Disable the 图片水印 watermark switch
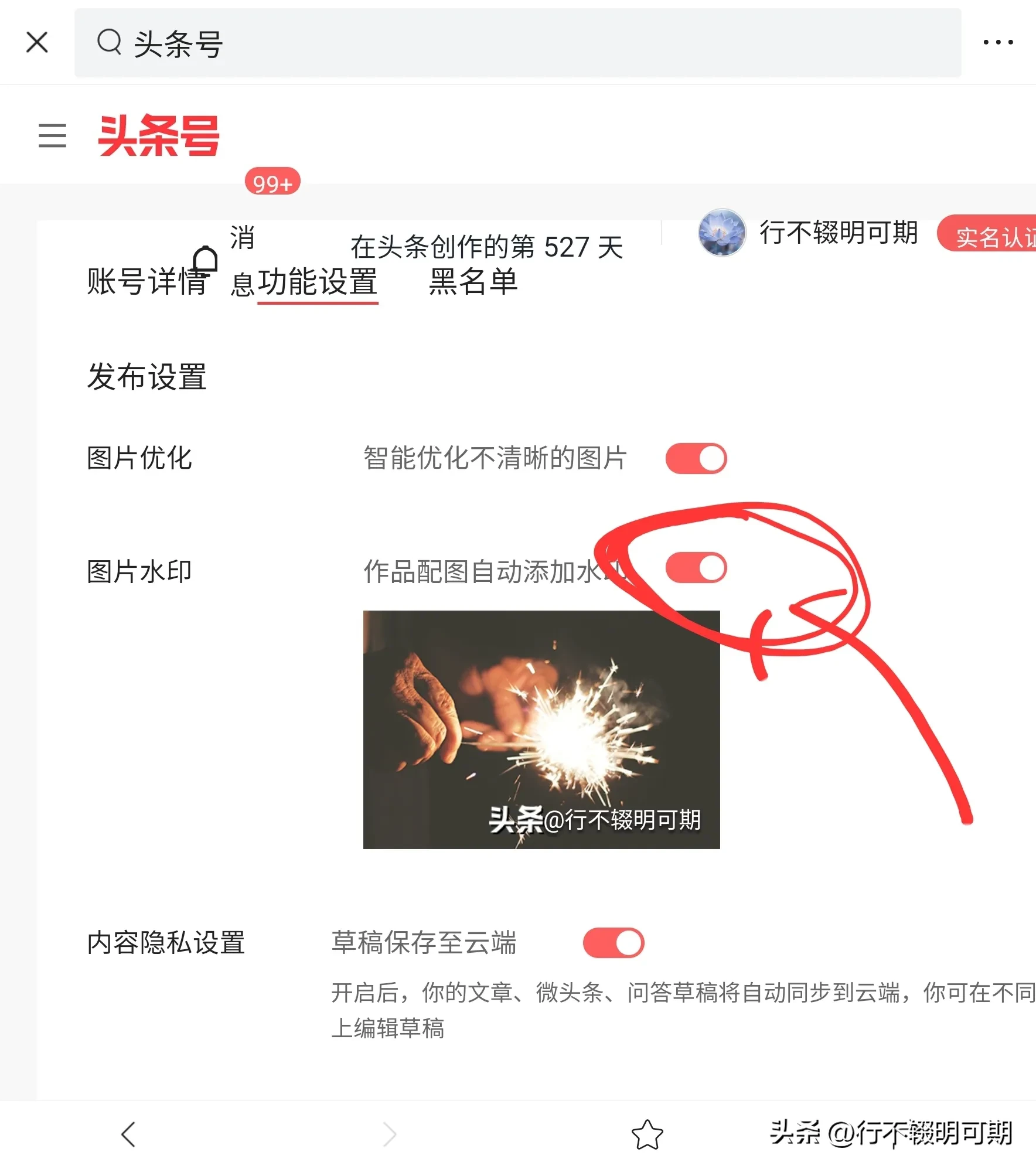The height and width of the screenshot is (1169, 1036). pyautogui.click(x=696, y=568)
